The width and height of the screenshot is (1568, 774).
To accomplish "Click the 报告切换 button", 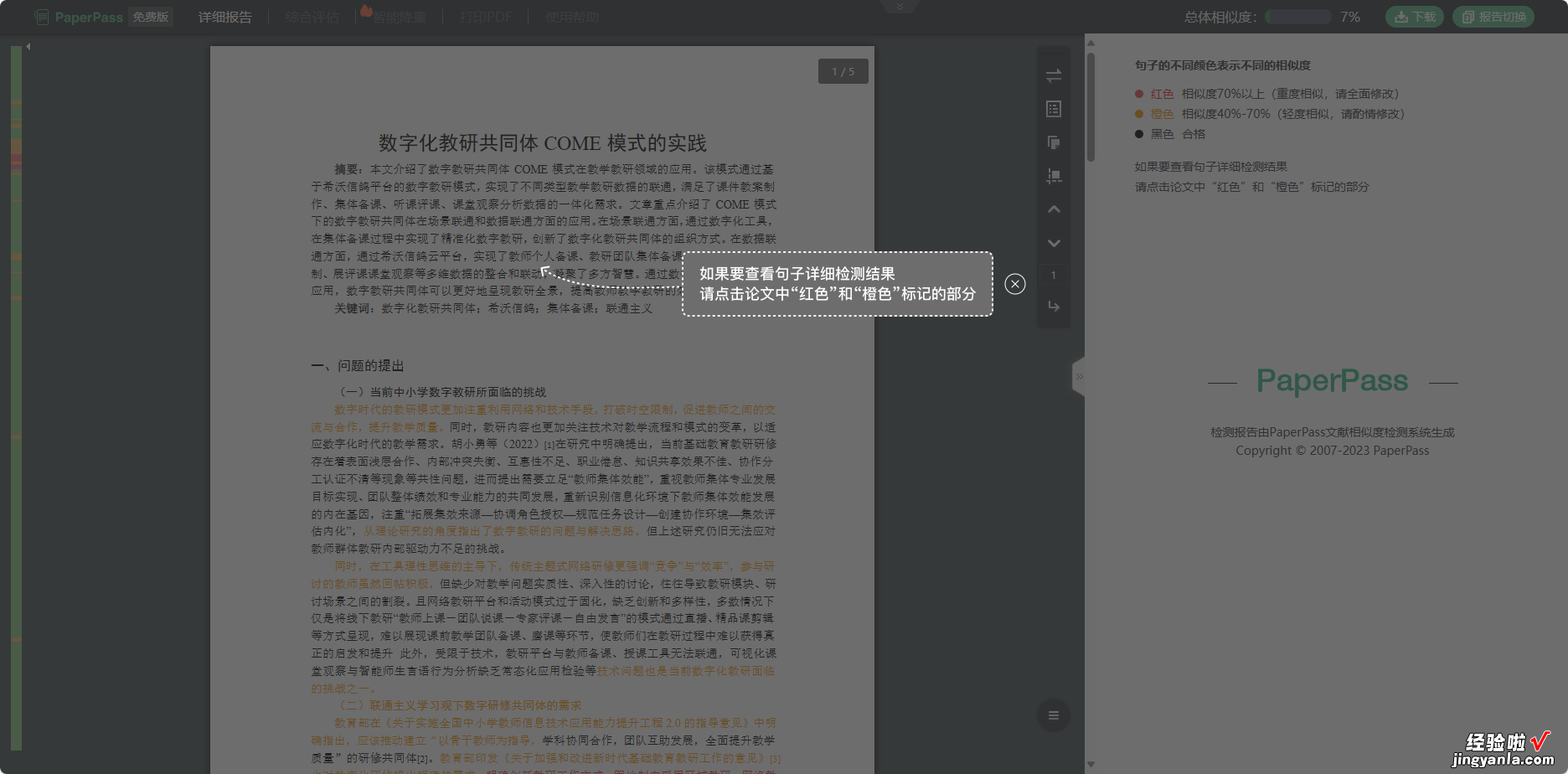I will click(1493, 17).
